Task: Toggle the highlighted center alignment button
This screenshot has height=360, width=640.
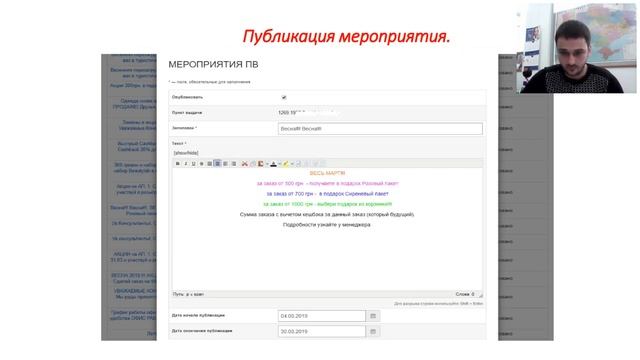Action: (x=217, y=164)
